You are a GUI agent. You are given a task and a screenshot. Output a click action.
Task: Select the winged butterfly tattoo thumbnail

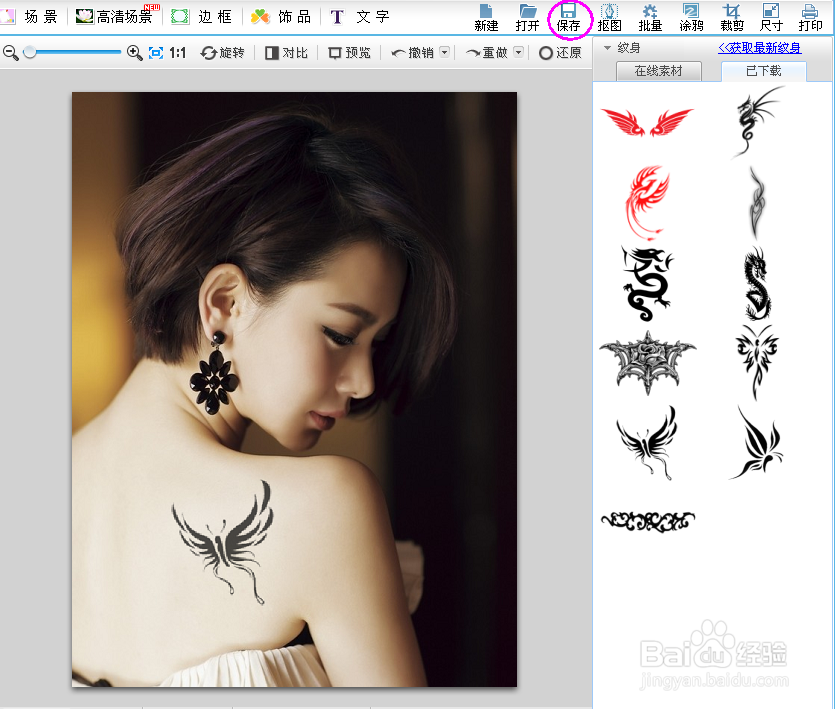(x=646, y=442)
